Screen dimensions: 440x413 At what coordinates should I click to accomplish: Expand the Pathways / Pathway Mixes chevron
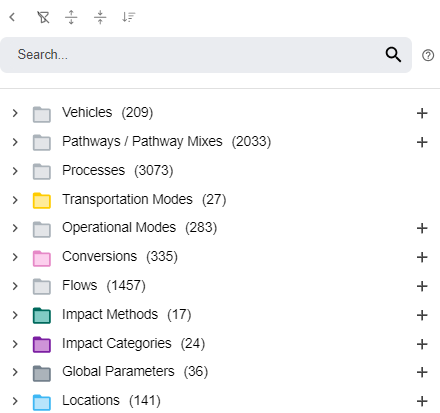pyautogui.click(x=15, y=142)
